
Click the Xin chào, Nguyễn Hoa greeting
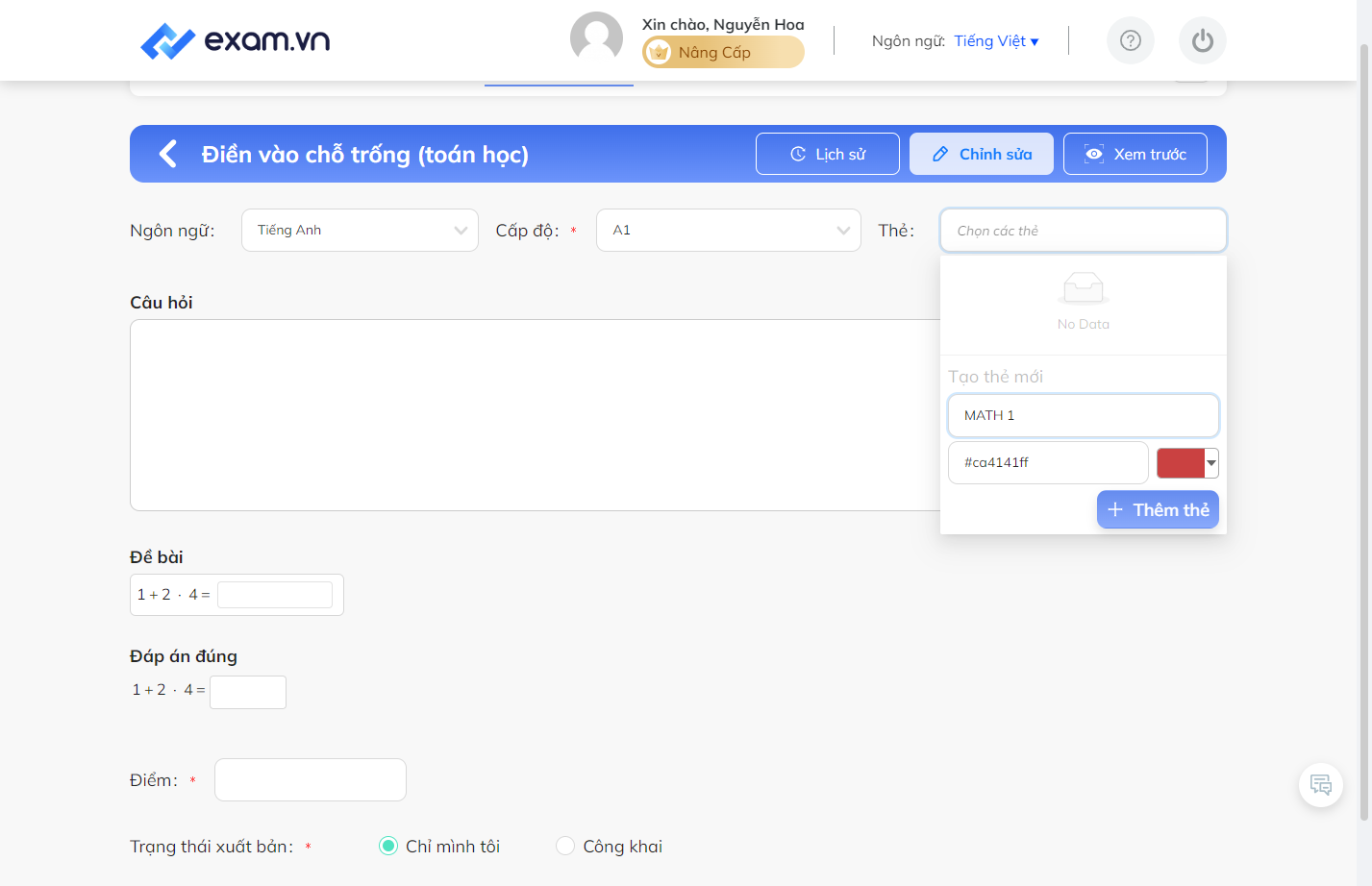point(723,24)
